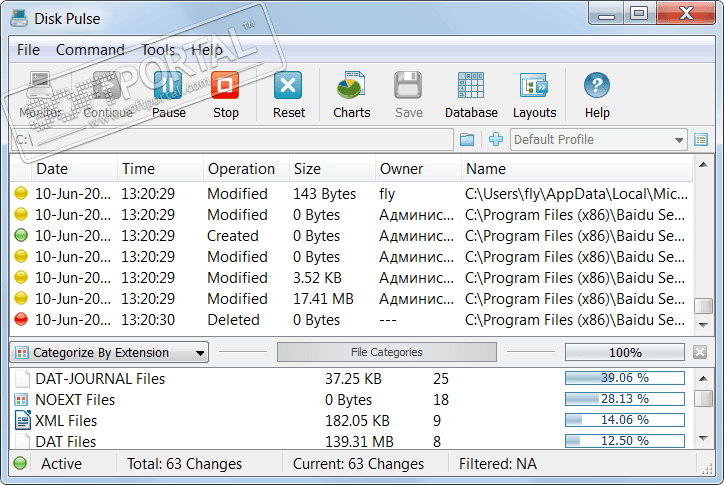Open the Default Profile dropdown
The image size is (724, 485).
[598, 139]
